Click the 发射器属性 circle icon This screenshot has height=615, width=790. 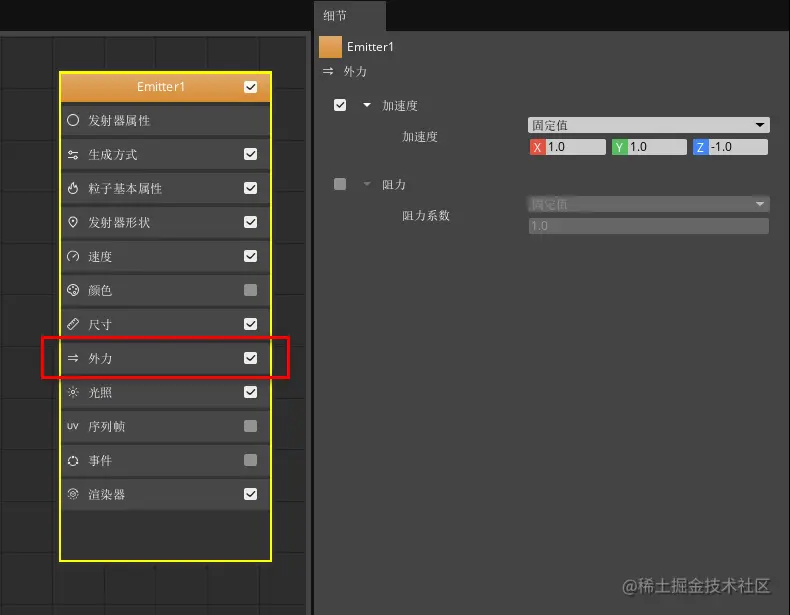(x=73, y=120)
